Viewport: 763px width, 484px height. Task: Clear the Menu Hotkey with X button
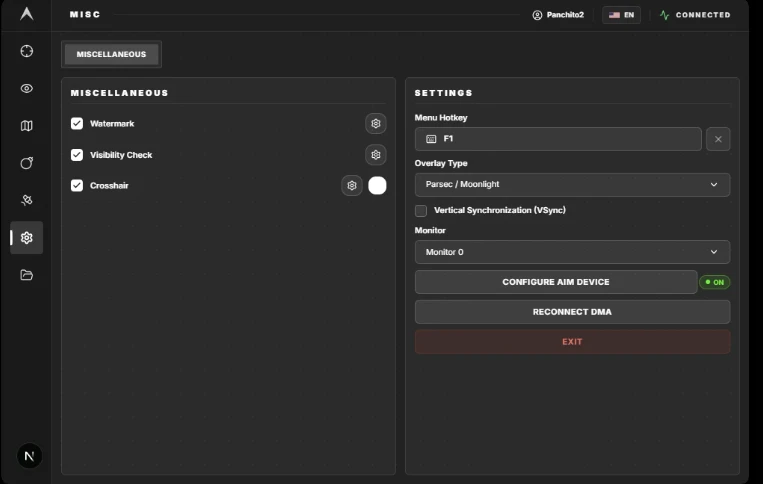tap(718, 139)
